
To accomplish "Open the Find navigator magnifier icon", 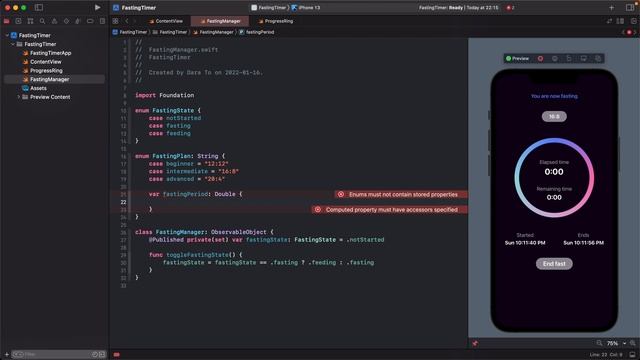I will tap(42, 21).
